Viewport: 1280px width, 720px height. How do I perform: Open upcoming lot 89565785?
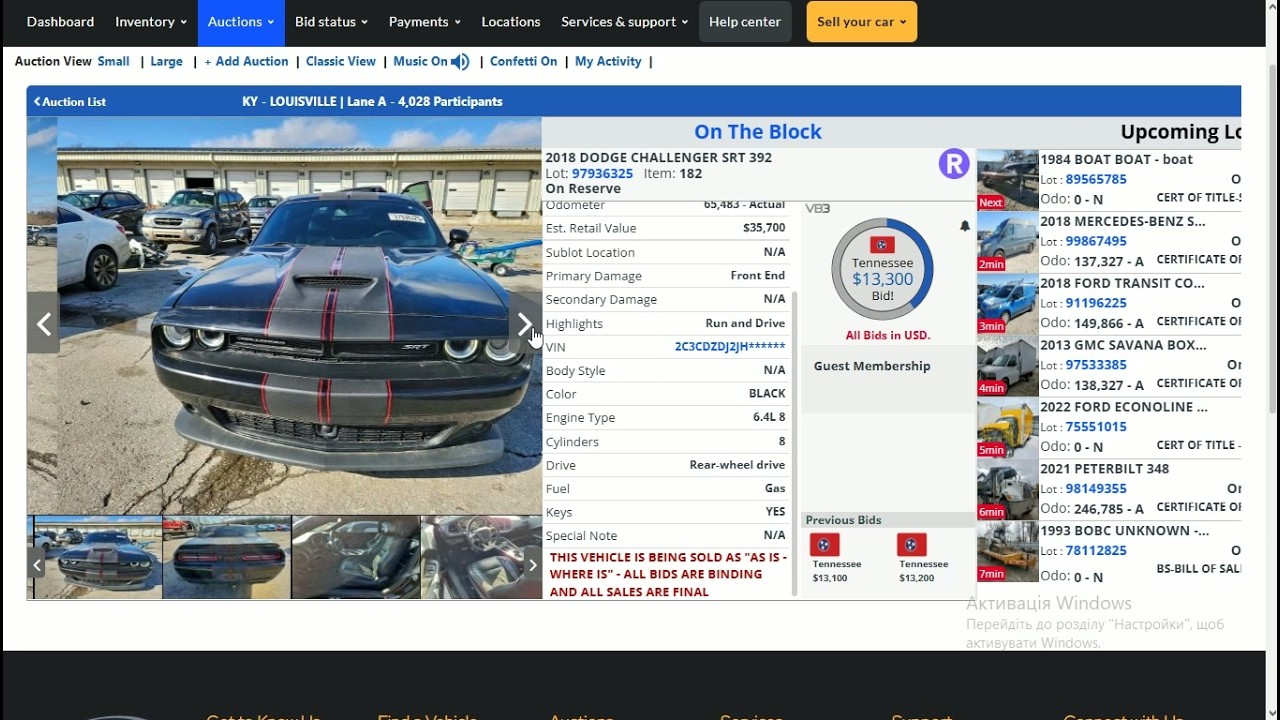(x=1096, y=179)
